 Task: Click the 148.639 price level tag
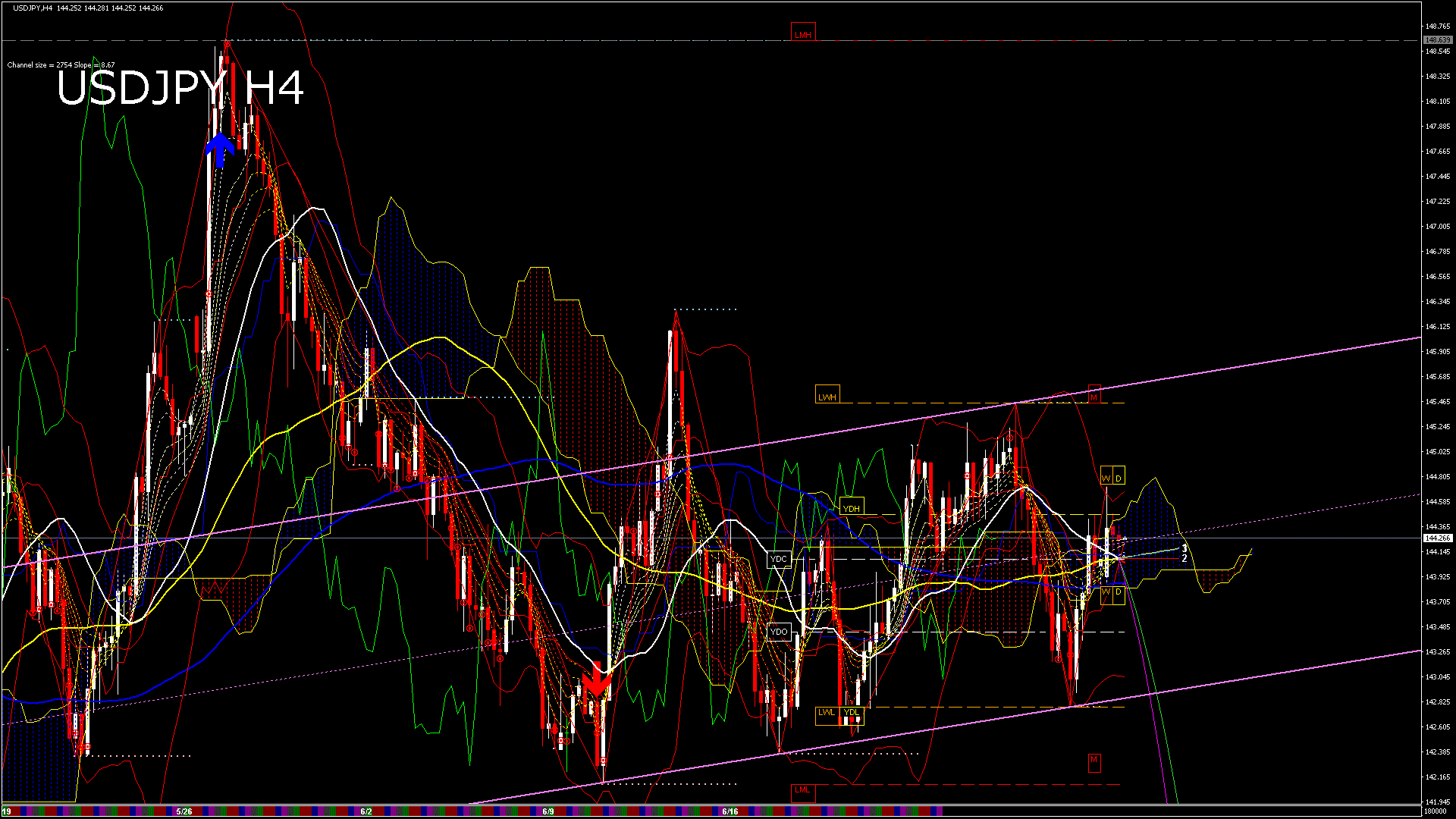point(1437,39)
